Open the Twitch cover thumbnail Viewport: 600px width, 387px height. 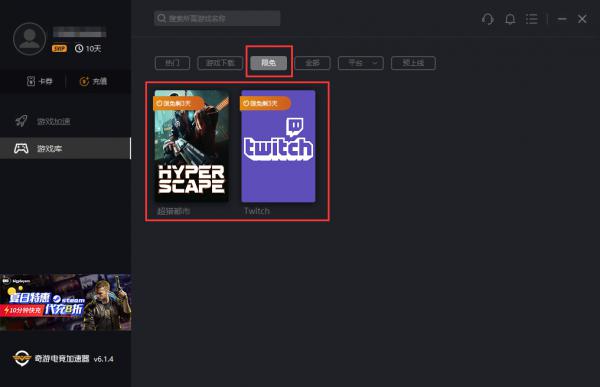(x=278, y=146)
